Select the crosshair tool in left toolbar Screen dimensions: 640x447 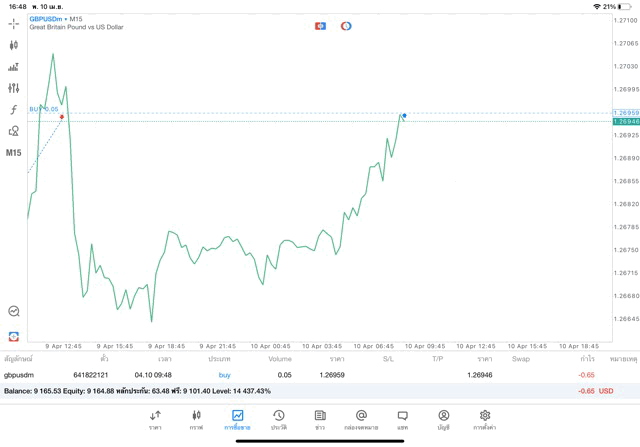pos(13,23)
